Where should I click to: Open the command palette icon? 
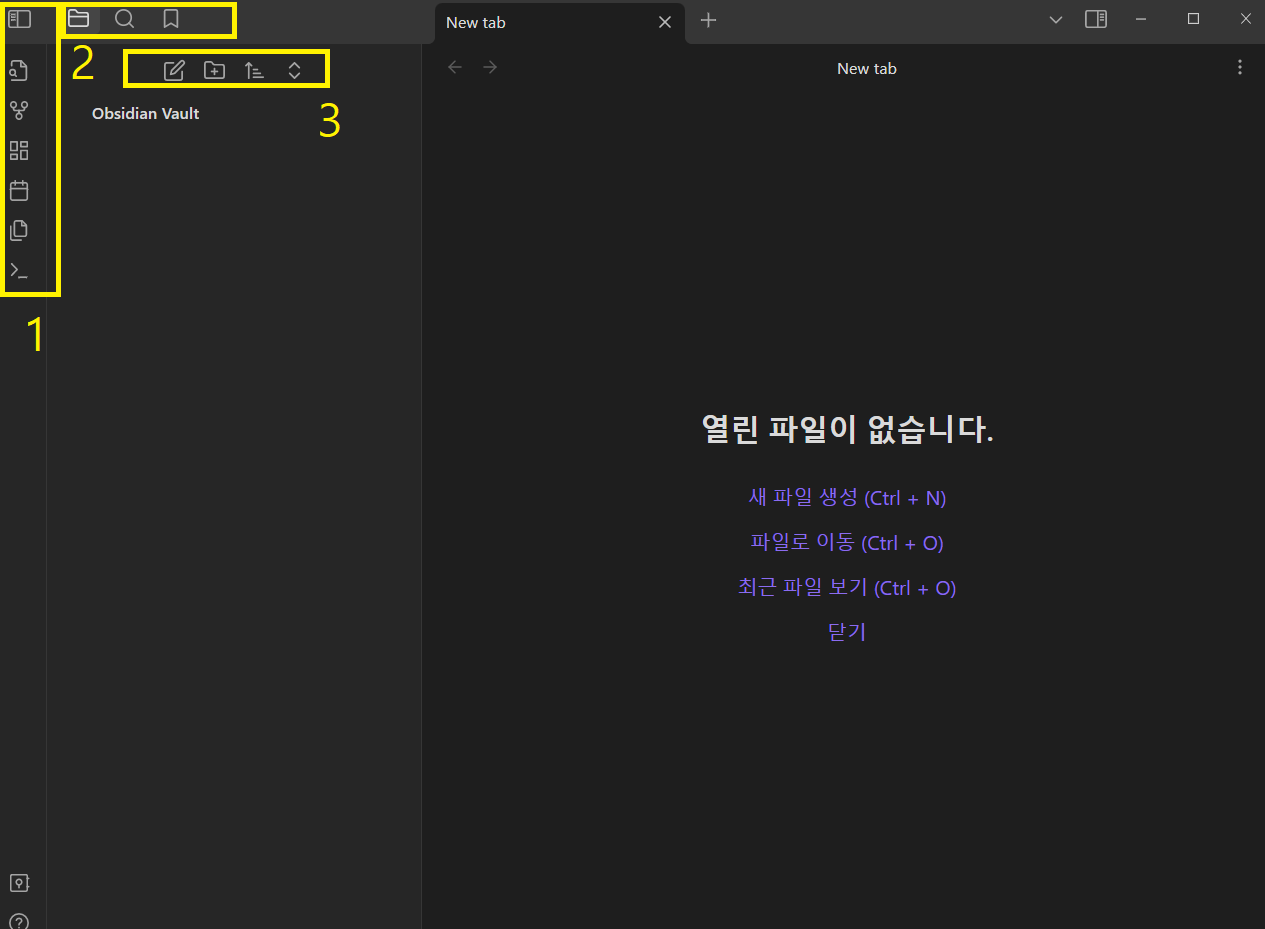click(19, 271)
